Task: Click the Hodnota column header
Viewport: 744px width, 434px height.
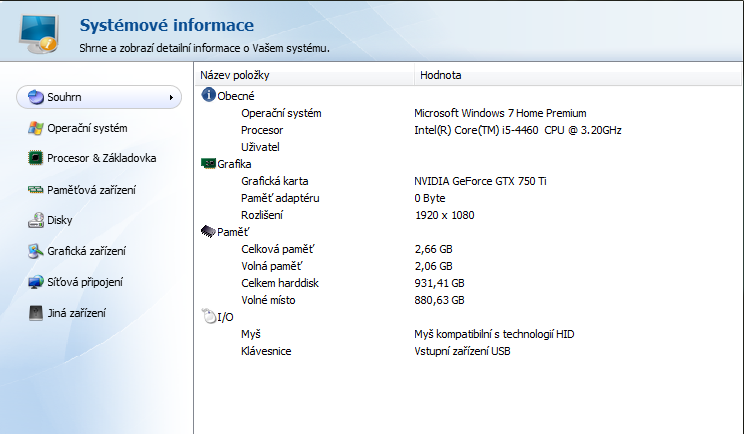Action: pyautogui.click(x=577, y=75)
